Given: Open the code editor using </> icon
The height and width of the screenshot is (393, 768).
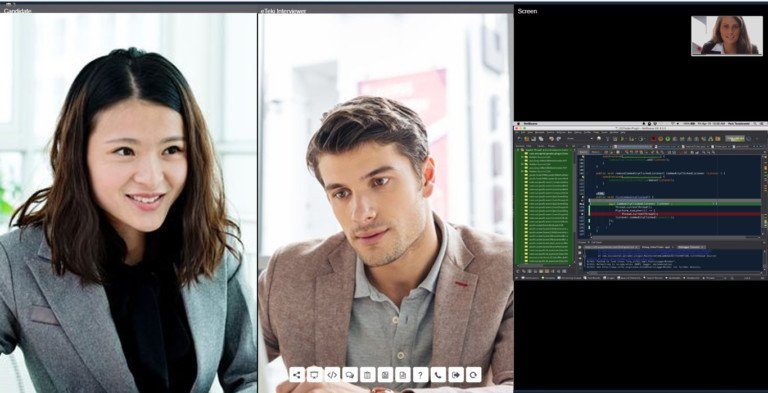Looking at the screenshot, I should pyautogui.click(x=332, y=375).
